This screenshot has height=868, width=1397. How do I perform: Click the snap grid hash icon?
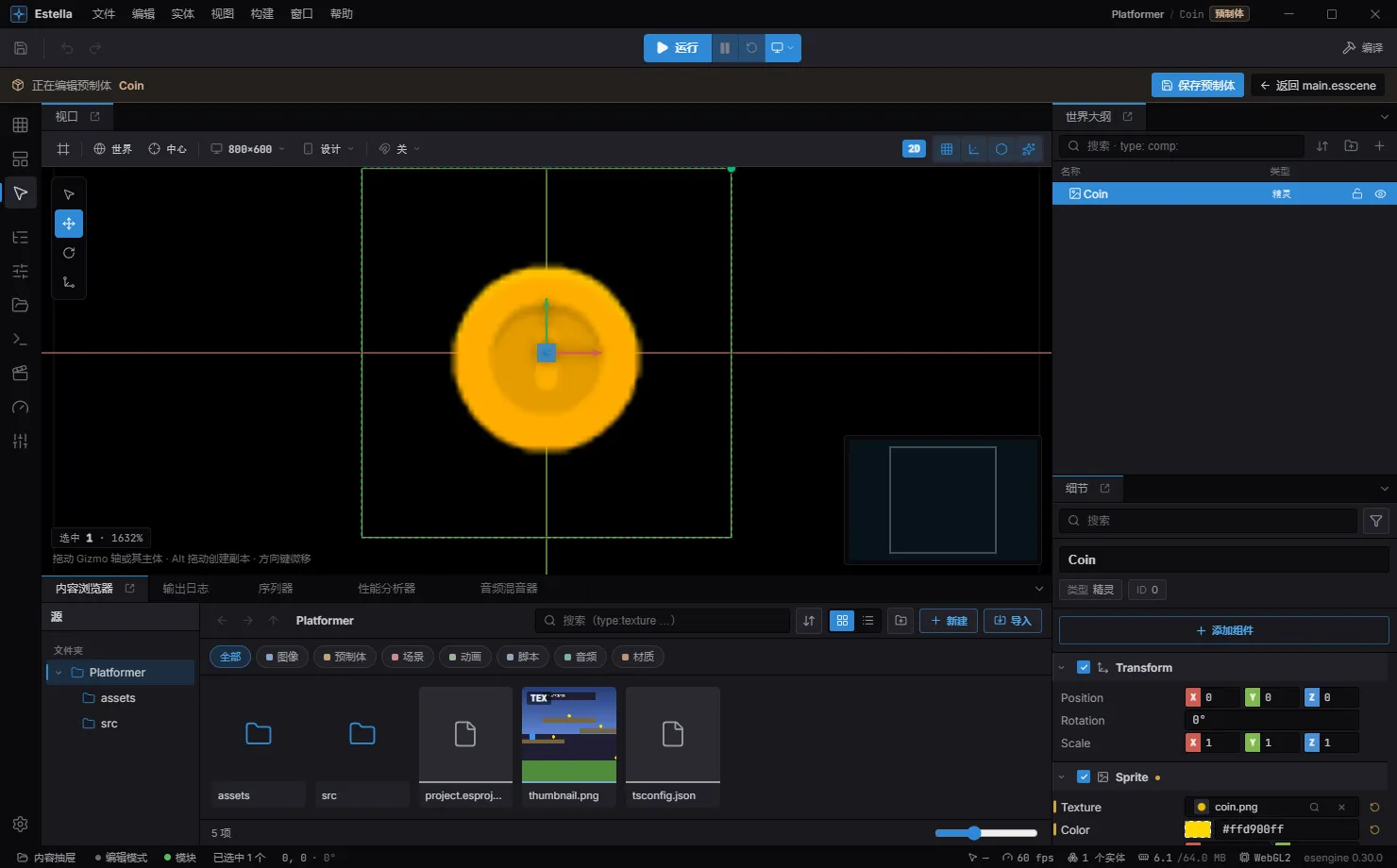click(x=63, y=149)
